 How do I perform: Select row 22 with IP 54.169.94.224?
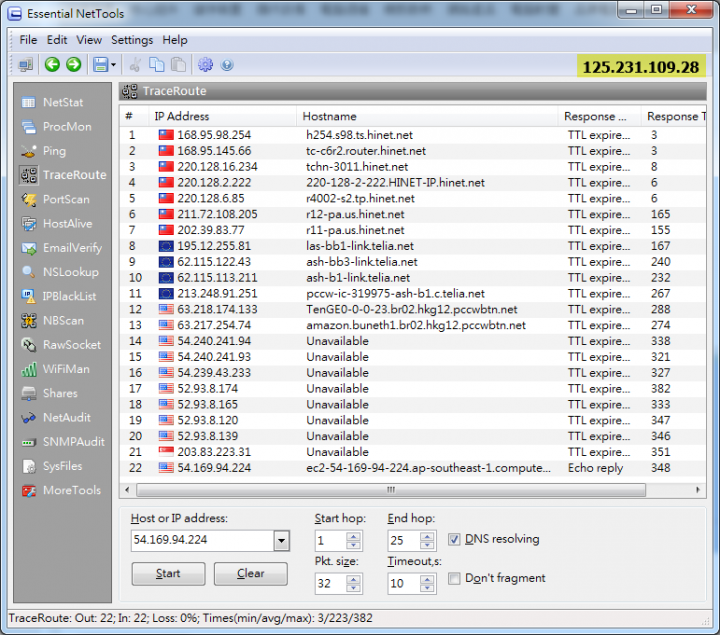(x=412, y=468)
